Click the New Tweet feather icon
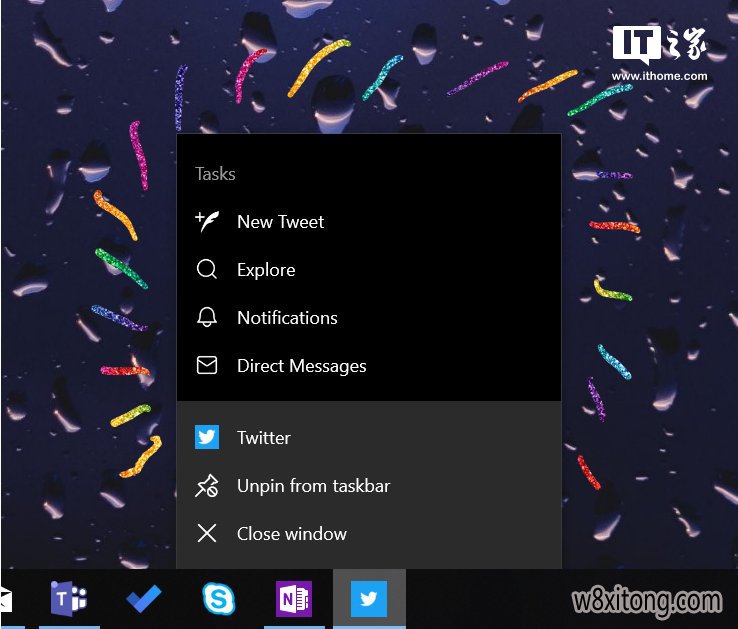 tap(207, 221)
